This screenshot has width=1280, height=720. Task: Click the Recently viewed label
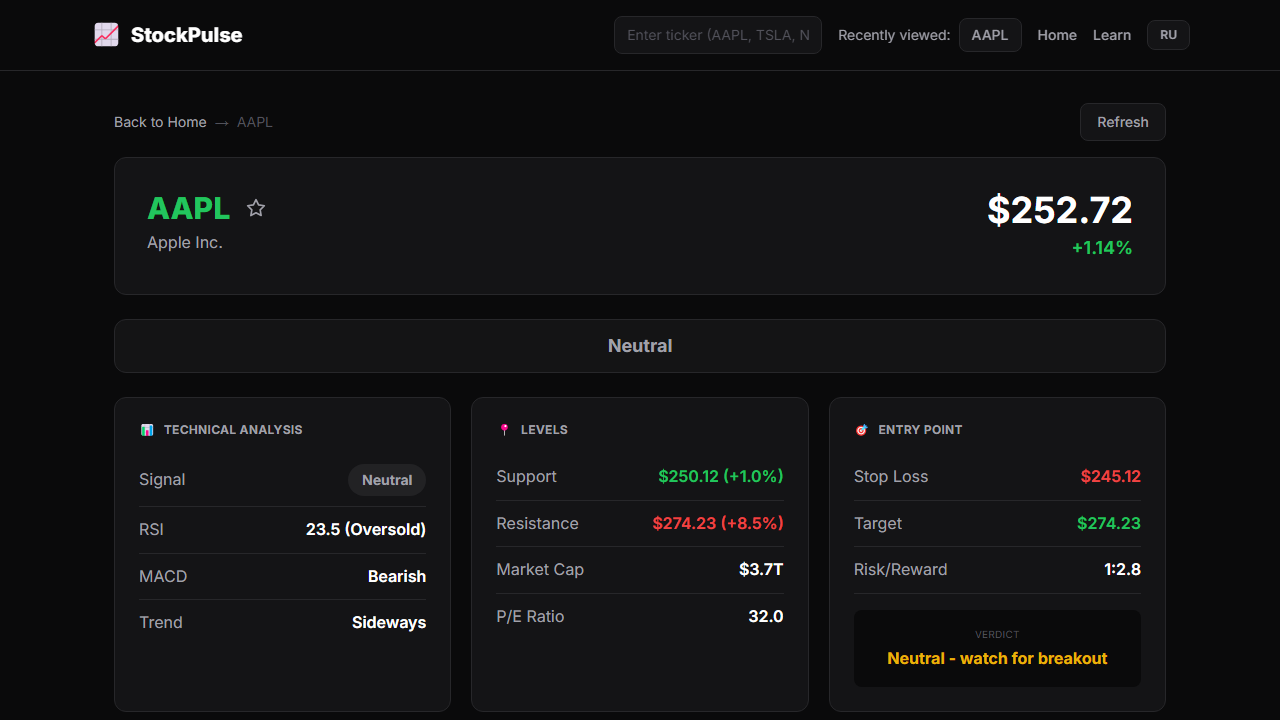pyautogui.click(x=894, y=35)
